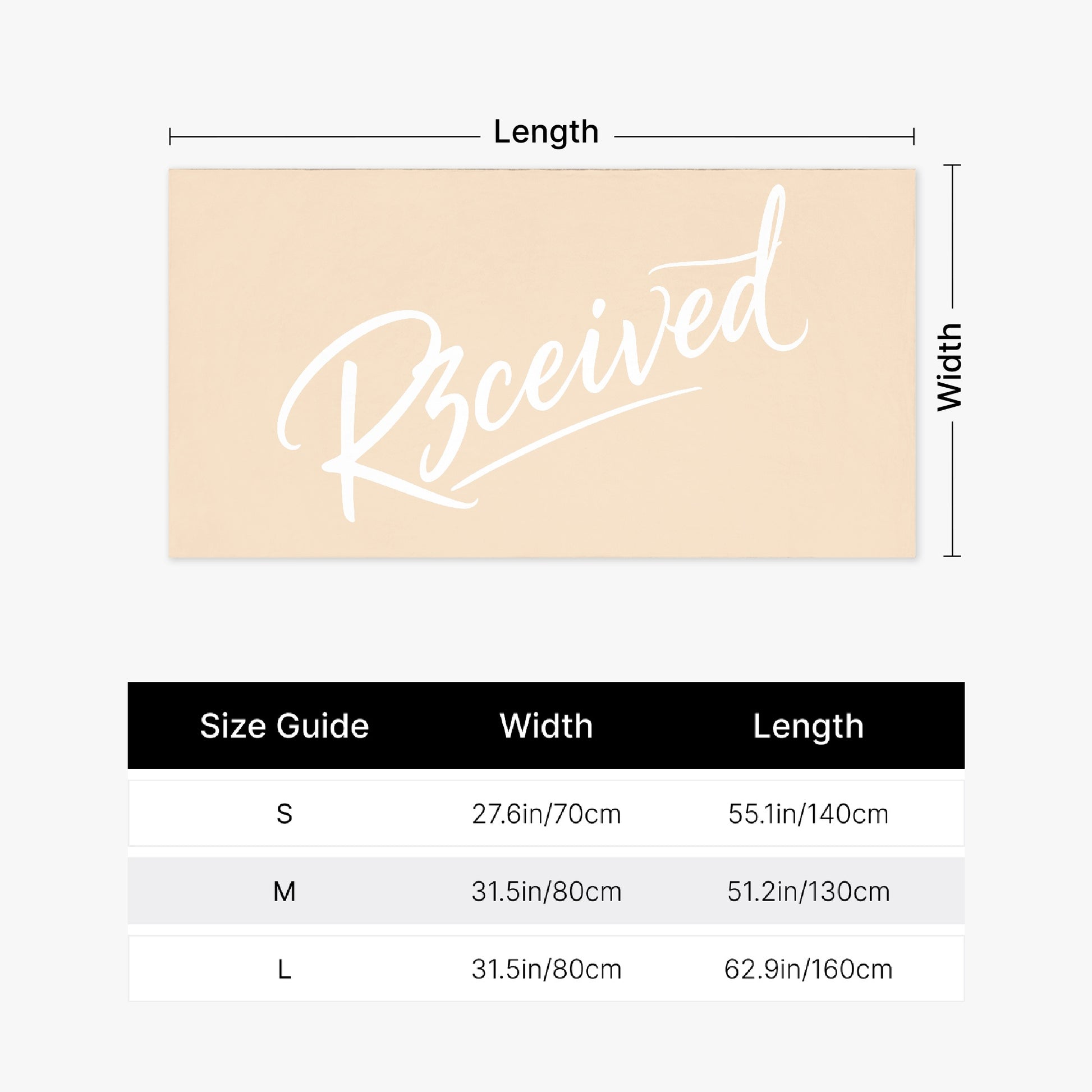Choose the size M row label
1092x1092 pixels.
285,892
